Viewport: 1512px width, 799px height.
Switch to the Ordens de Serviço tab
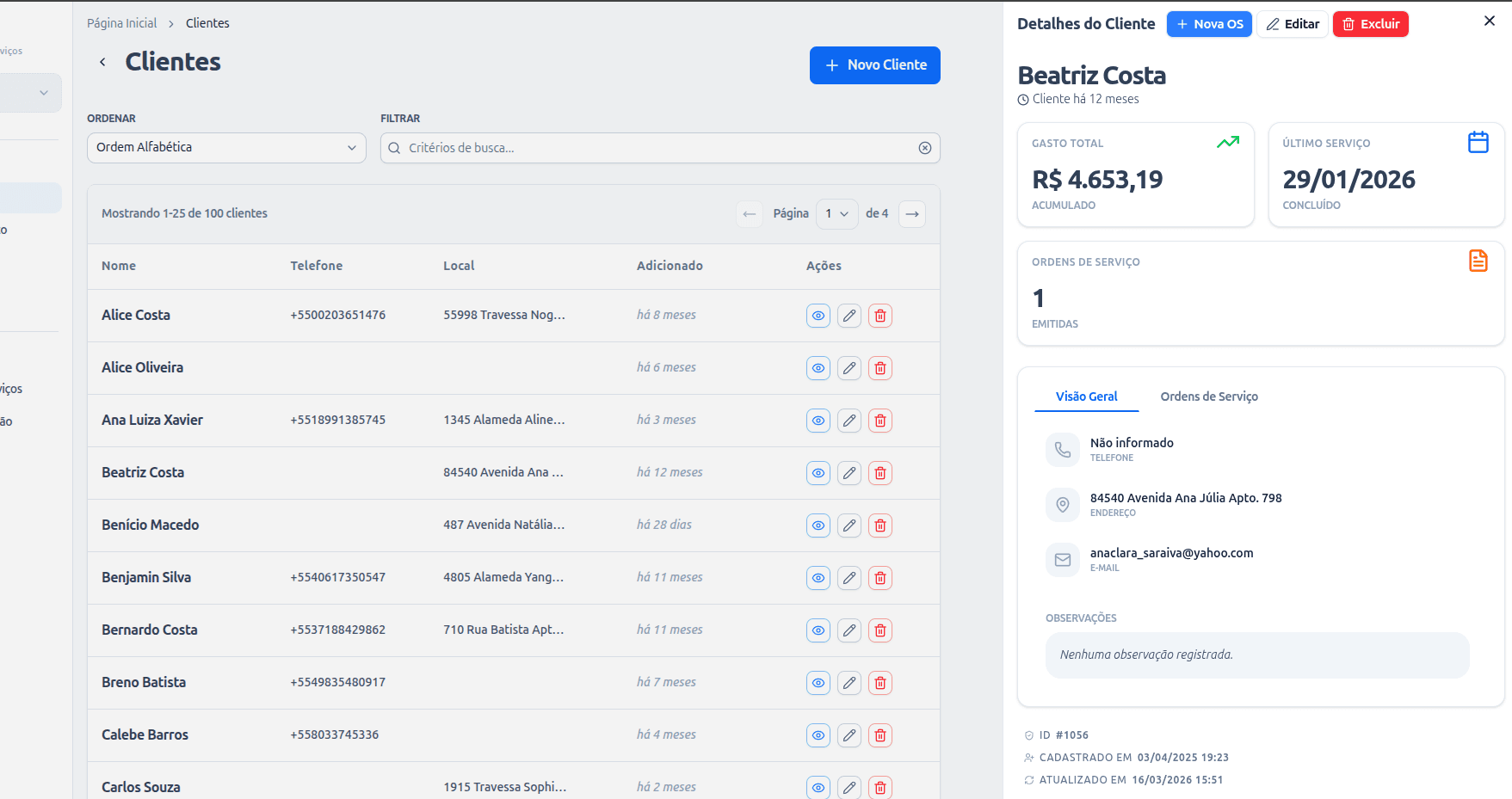click(1209, 396)
